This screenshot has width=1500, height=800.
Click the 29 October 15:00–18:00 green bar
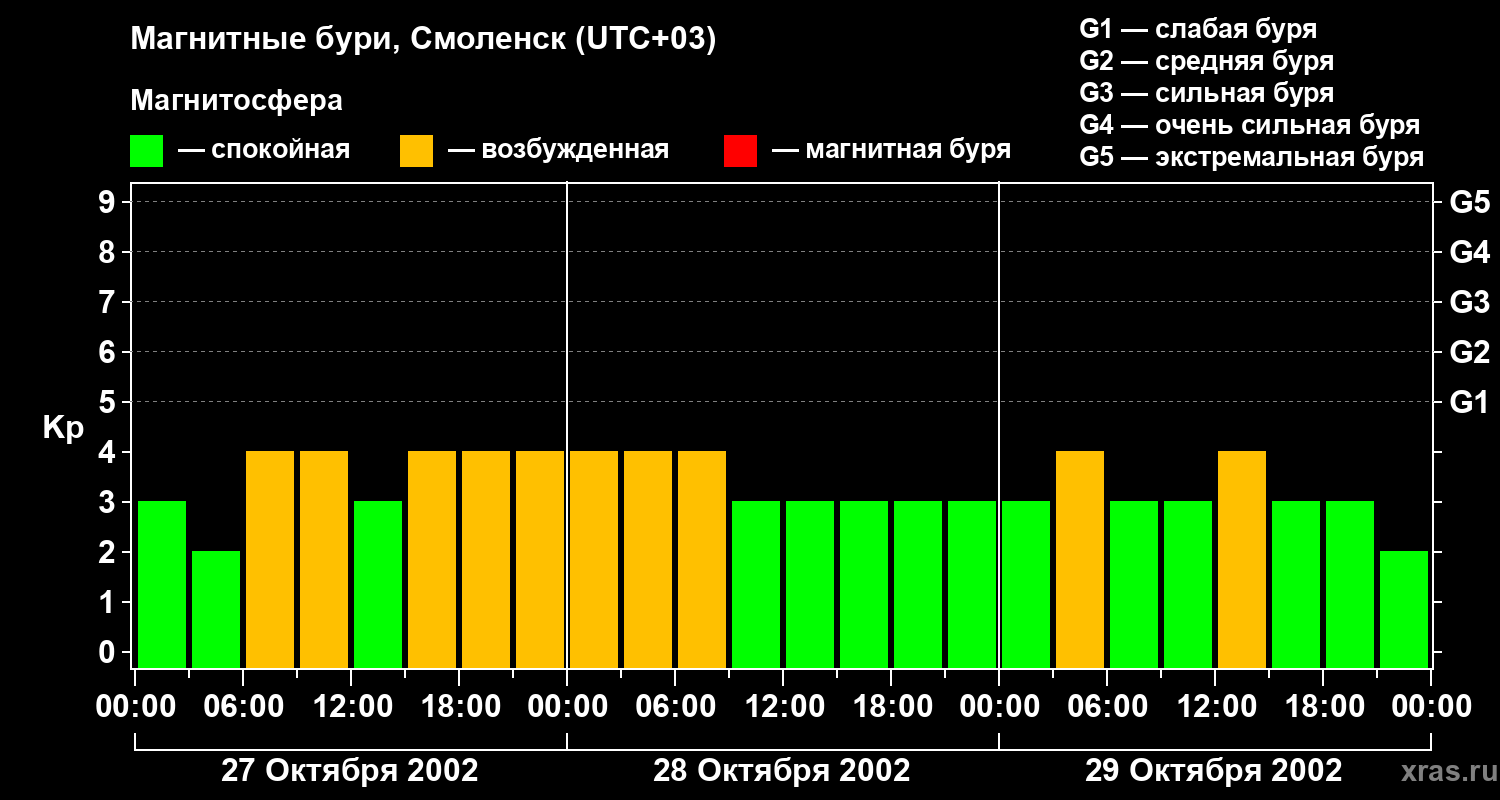(x=1296, y=584)
